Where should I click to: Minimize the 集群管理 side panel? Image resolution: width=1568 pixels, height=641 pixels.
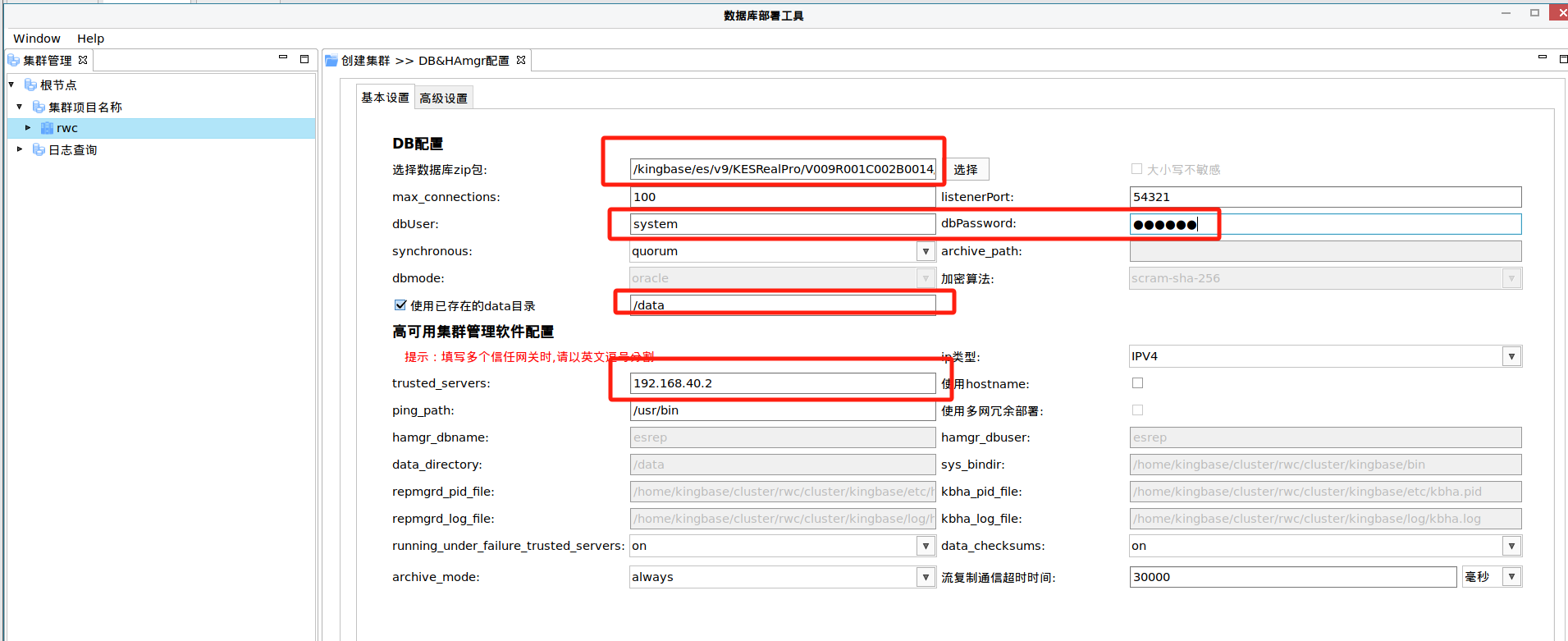point(283,58)
